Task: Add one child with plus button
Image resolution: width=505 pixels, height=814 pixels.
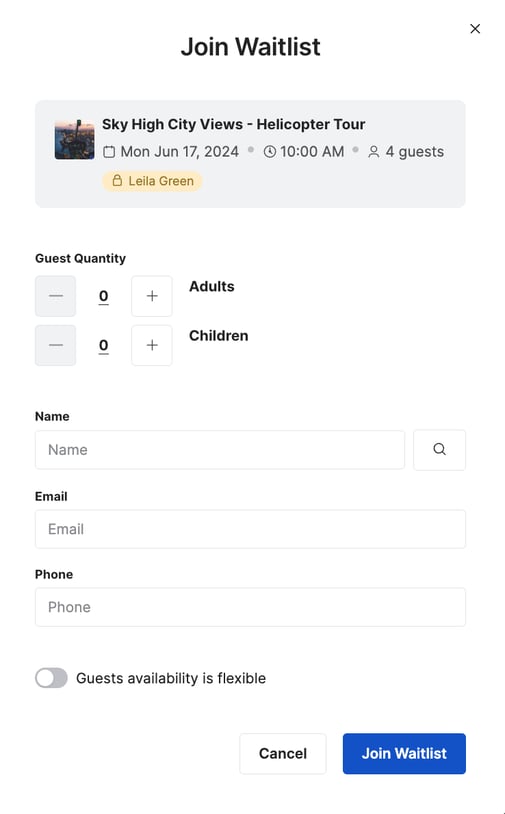Action: pos(152,345)
